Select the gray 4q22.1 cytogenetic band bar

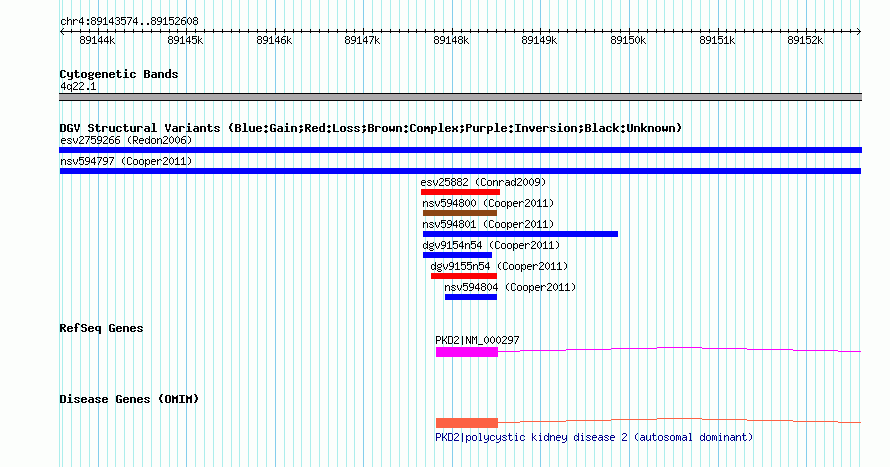pyautogui.click(x=460, y=97)
